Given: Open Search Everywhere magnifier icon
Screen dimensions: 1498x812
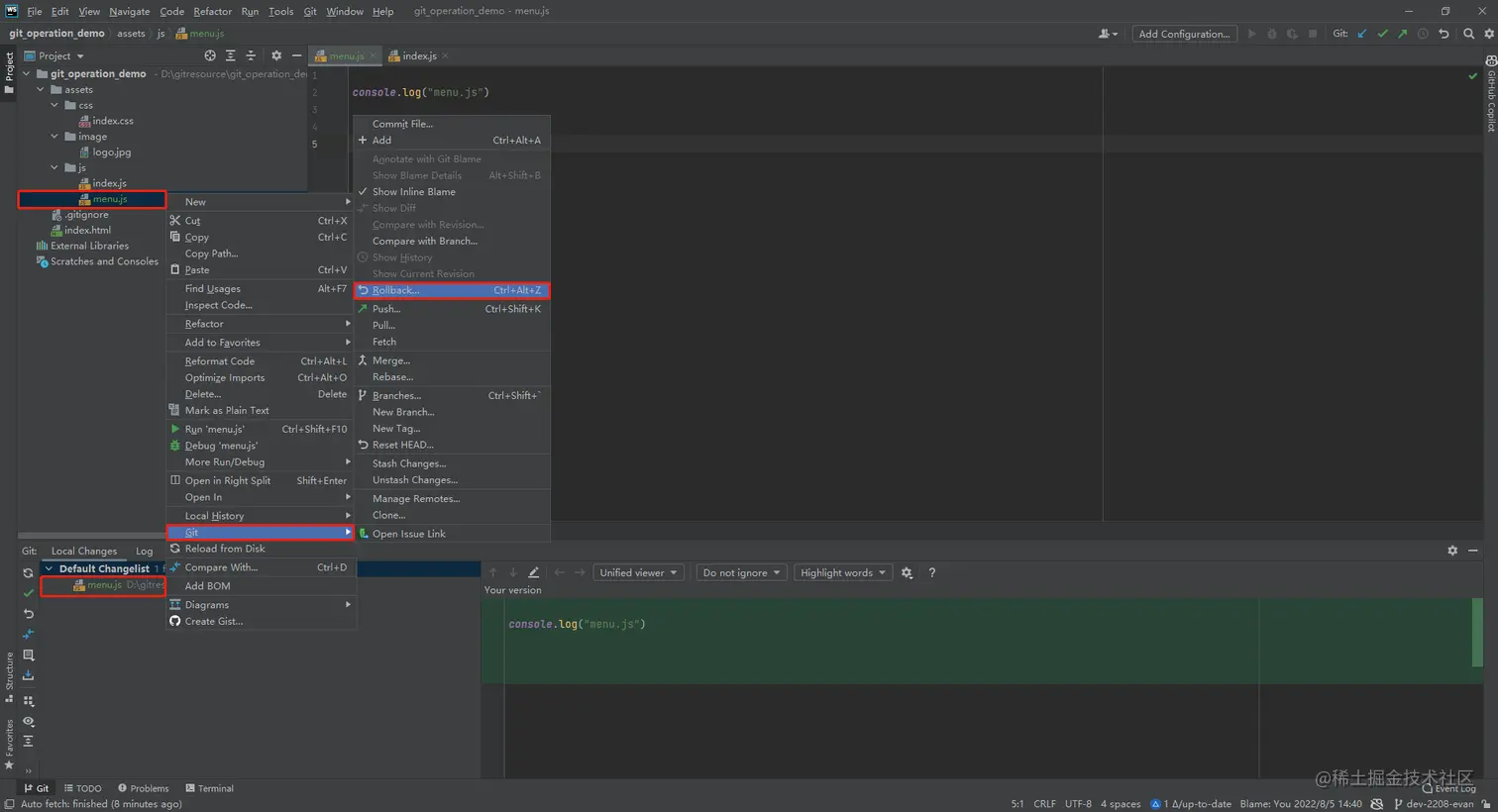Looking at the screenshot, I should point(1468,33).
